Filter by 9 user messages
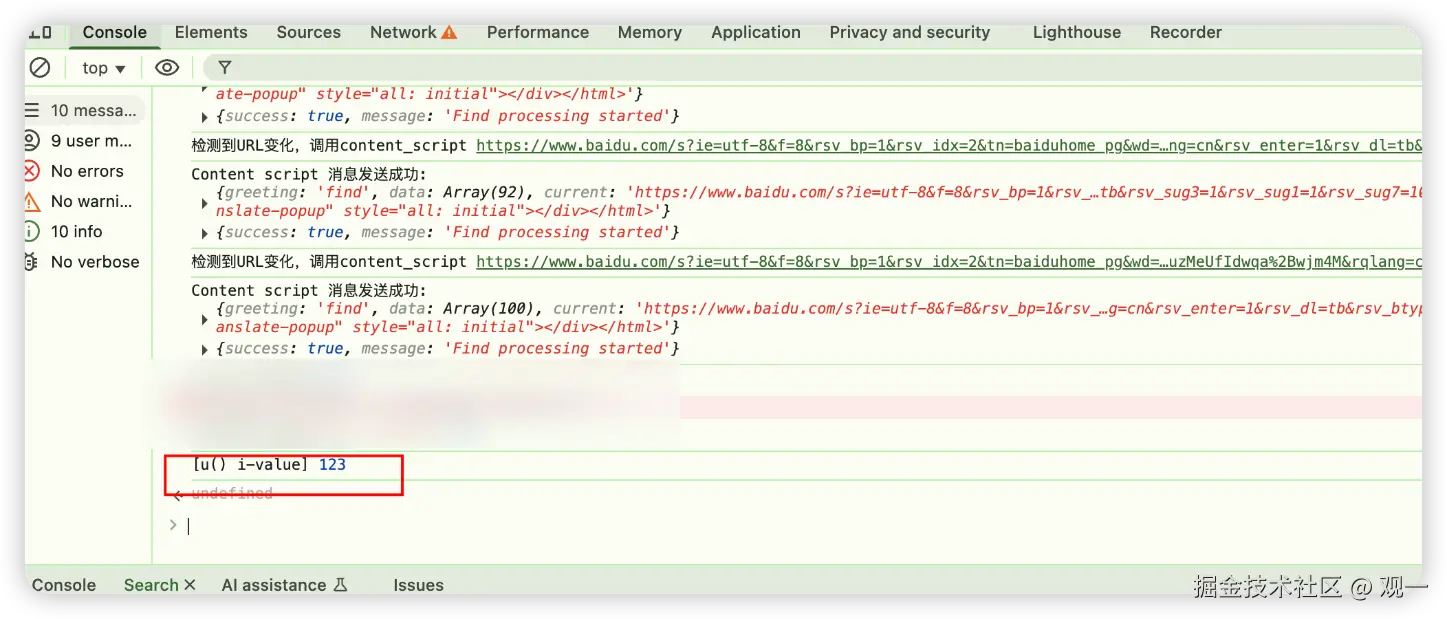The image size is (1447, 619). [85, 141]
